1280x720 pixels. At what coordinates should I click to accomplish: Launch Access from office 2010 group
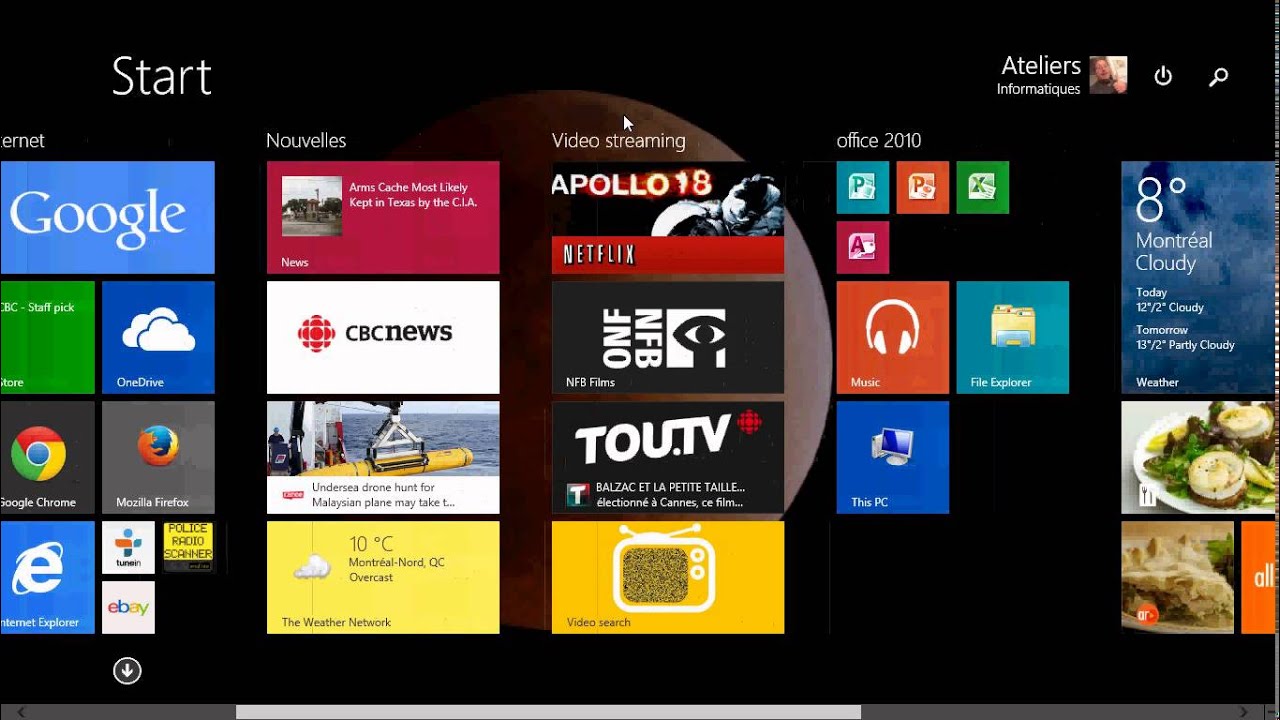point(863,247)
